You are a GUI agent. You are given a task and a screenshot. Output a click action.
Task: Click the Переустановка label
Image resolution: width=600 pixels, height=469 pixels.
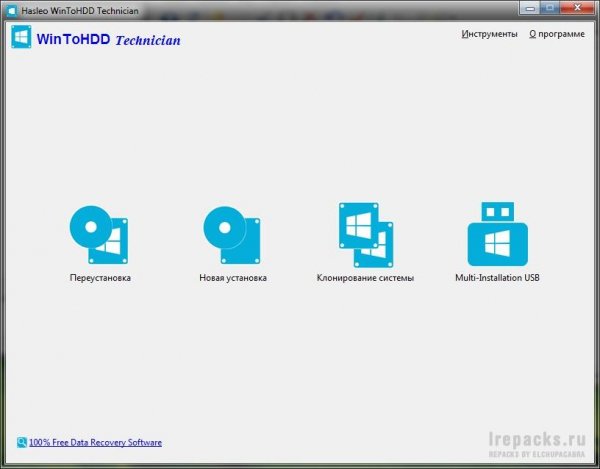tap(100, 278)
